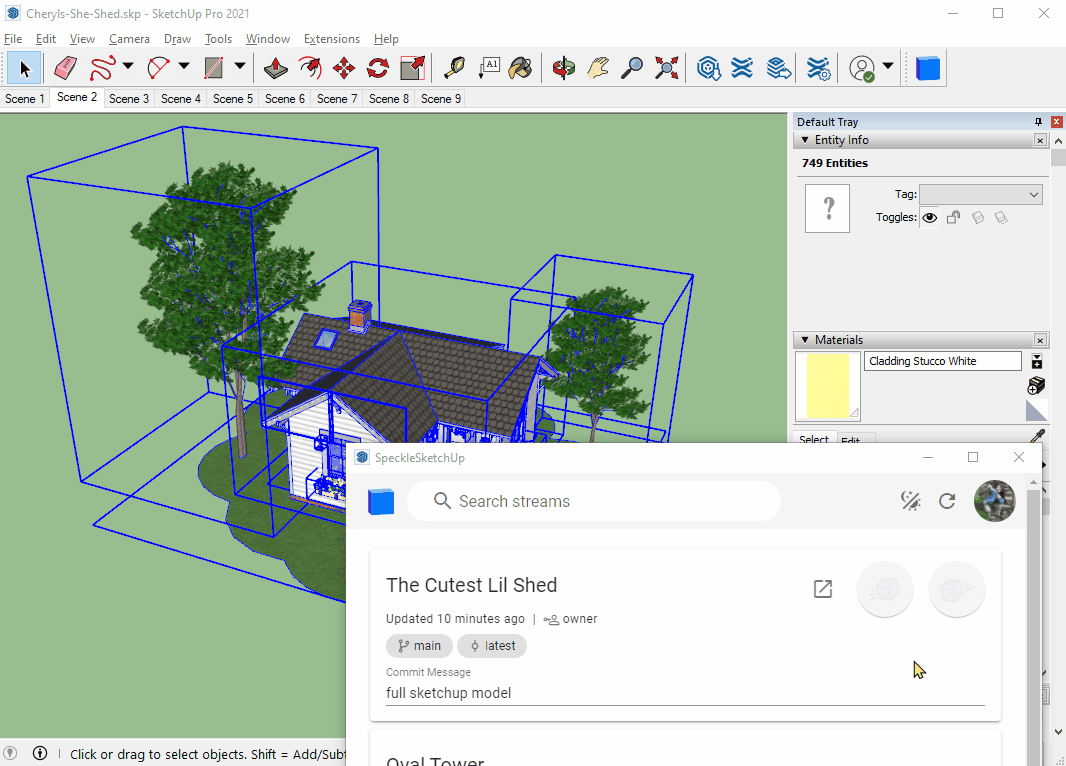This screenshot has width=1066, height=766.
Task: Activate the Orbit camera tool
Action: 564,68
